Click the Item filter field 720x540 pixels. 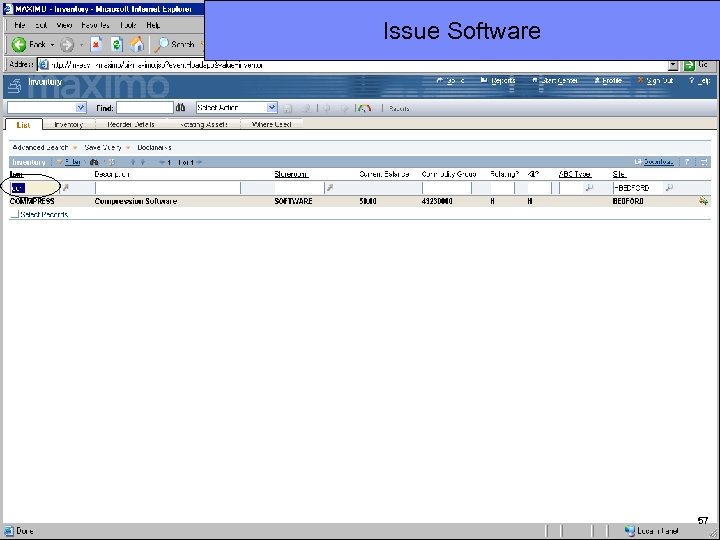pos(34,187)
